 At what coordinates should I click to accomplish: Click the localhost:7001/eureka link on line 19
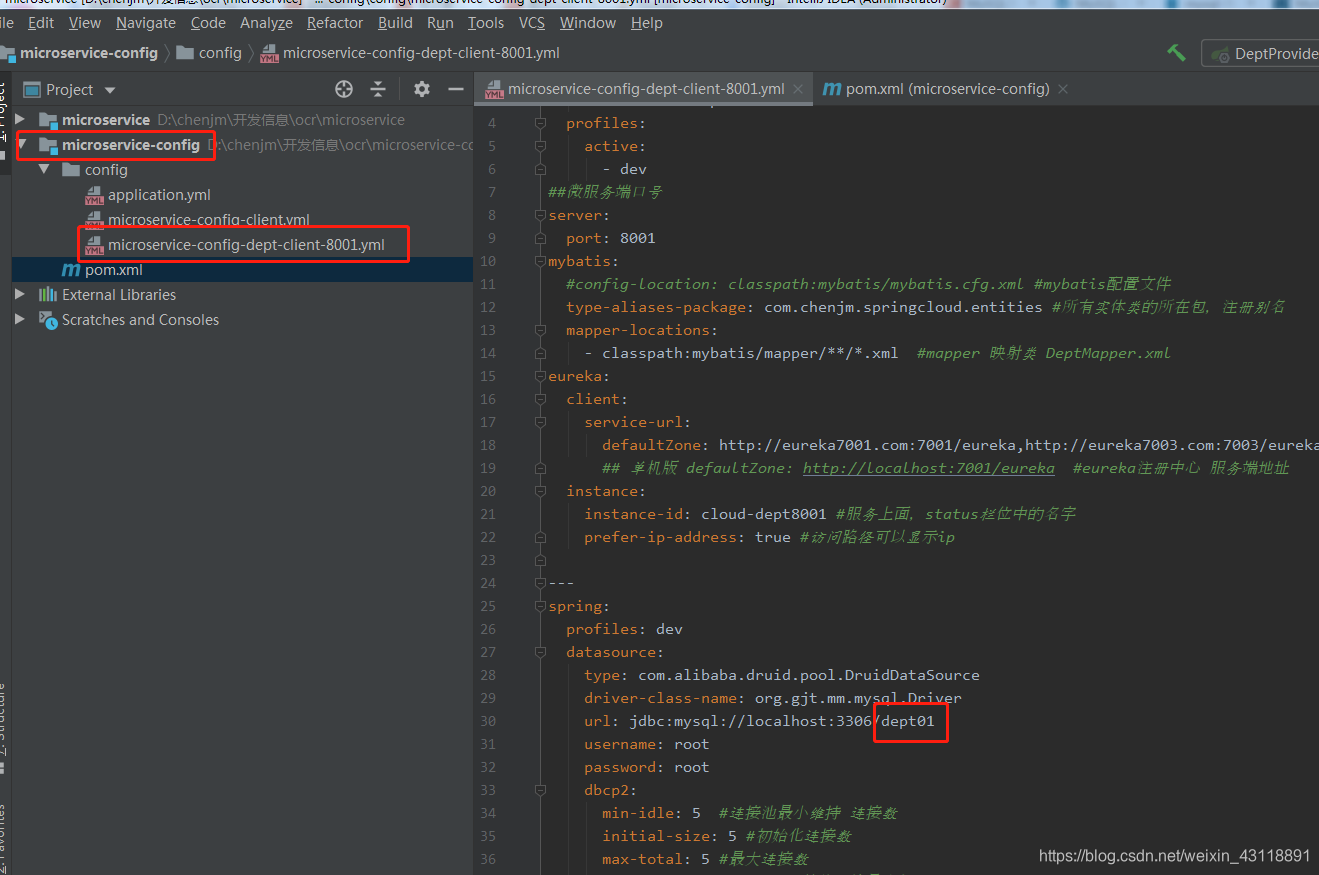(x=928, y=468)
